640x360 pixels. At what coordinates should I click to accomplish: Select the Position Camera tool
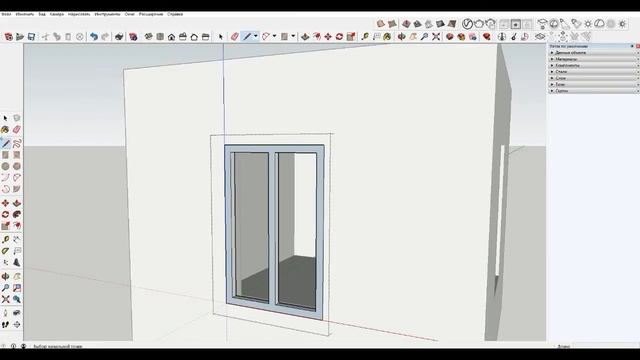click(5, 313)
